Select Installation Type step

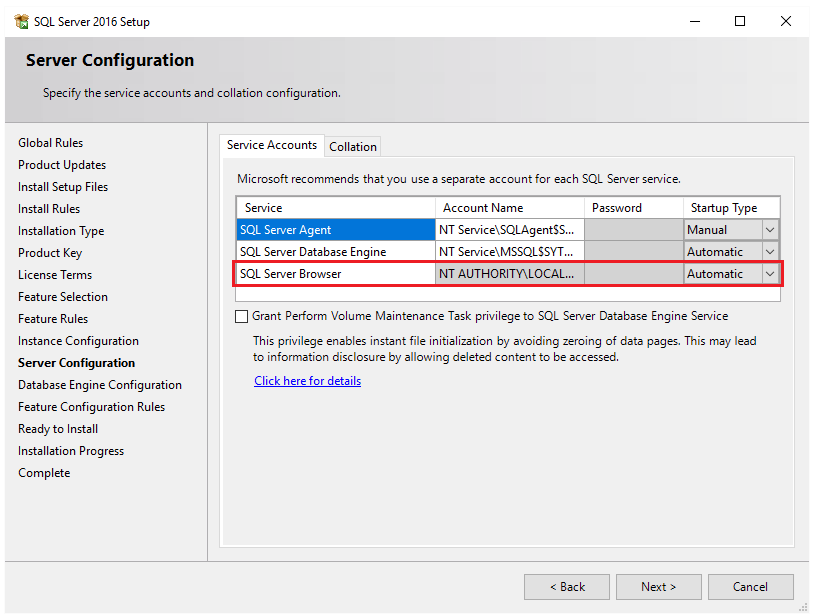tap(61, 231)
